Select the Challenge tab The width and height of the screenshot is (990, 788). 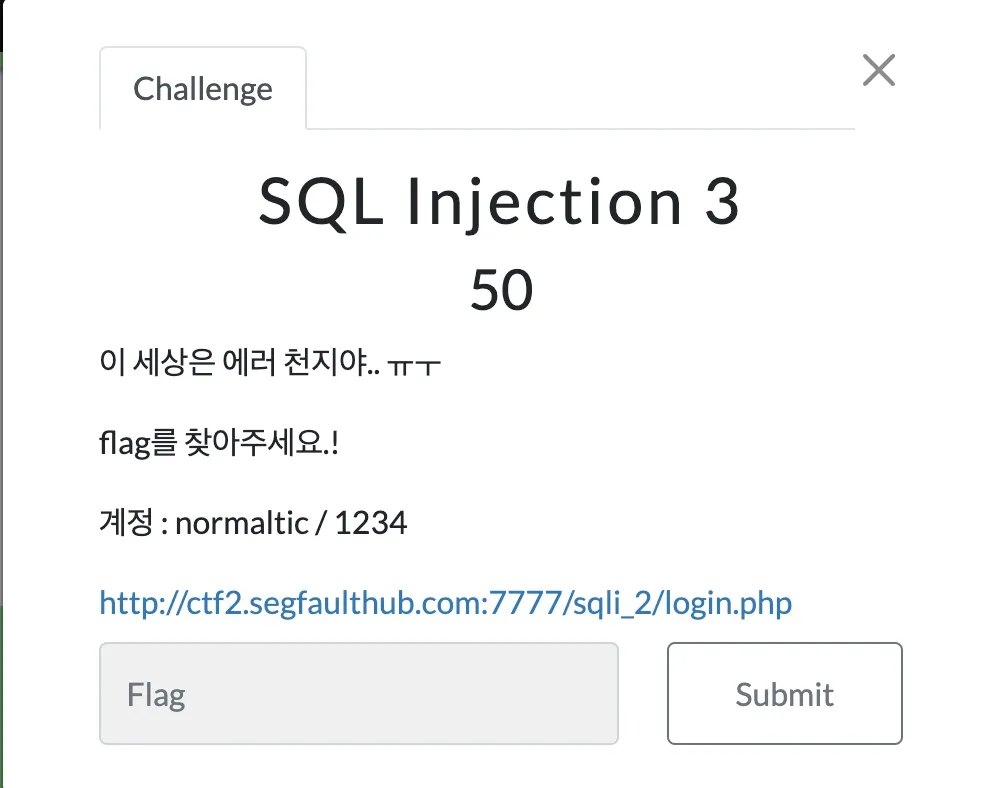[203, 88]
